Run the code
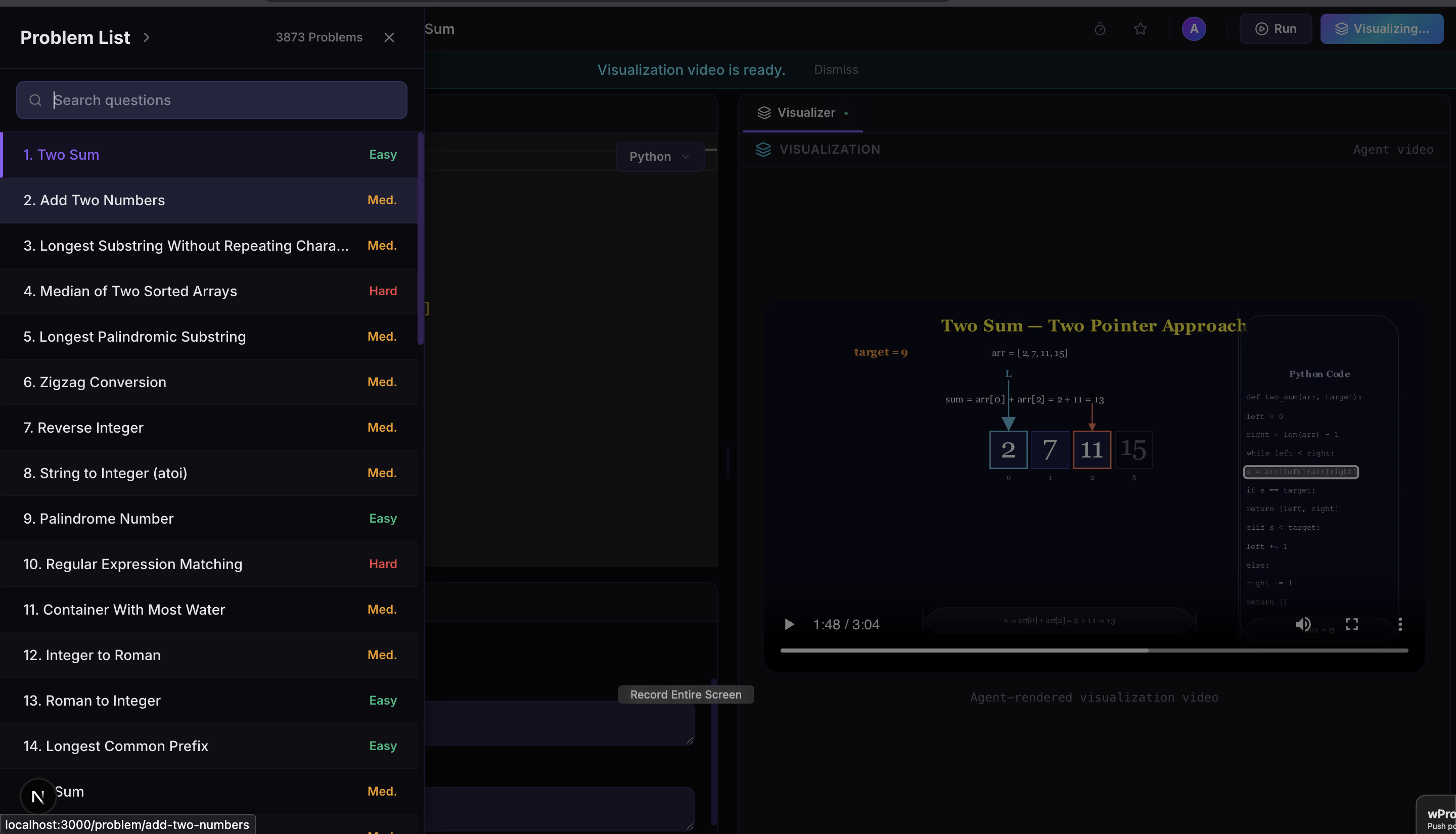The image size is (1456, 834). point(1275,29)
